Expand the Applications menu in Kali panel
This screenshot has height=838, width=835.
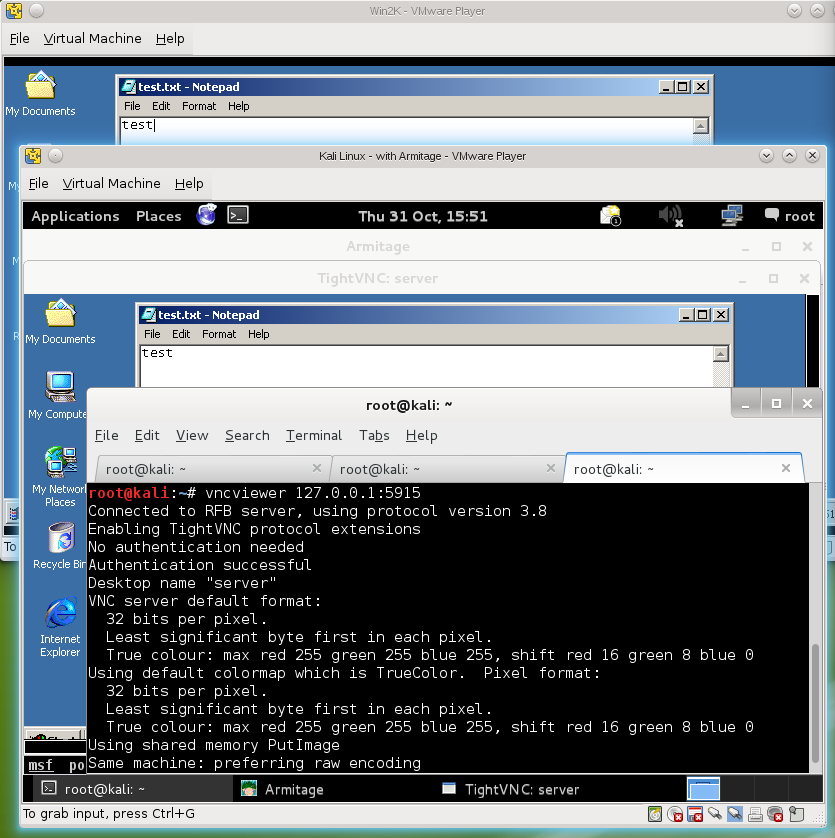click(75, 216)
